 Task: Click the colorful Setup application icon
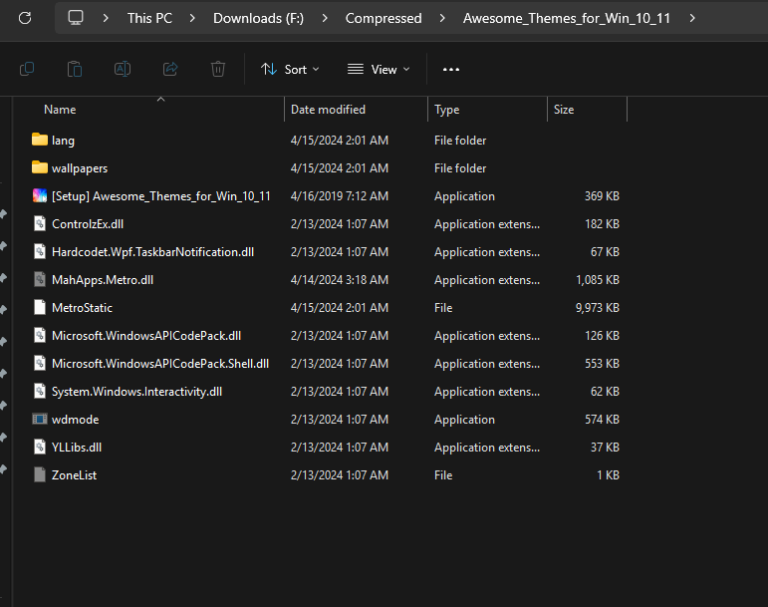coord(40,195)
